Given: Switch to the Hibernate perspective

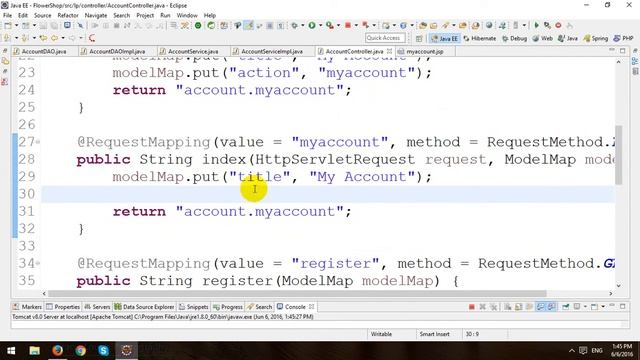Looking at the screenshot, I should point(480,38).
